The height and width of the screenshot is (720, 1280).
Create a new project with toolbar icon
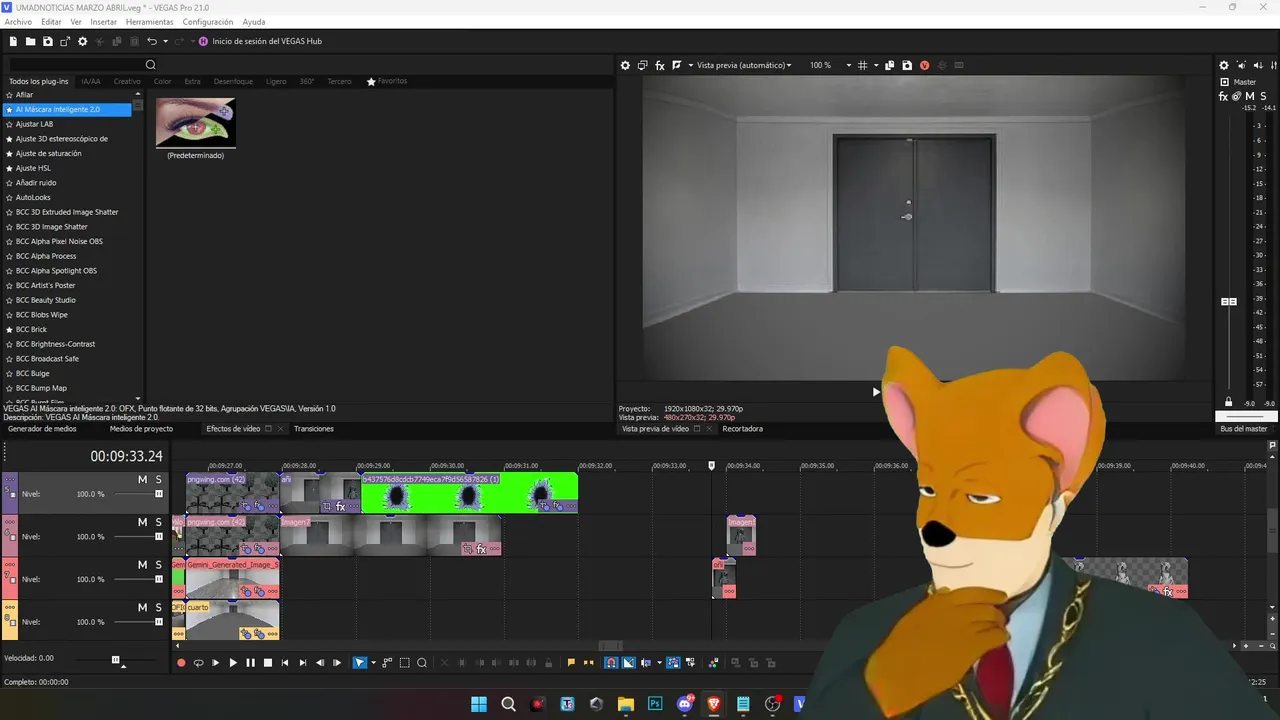point(14,41)
